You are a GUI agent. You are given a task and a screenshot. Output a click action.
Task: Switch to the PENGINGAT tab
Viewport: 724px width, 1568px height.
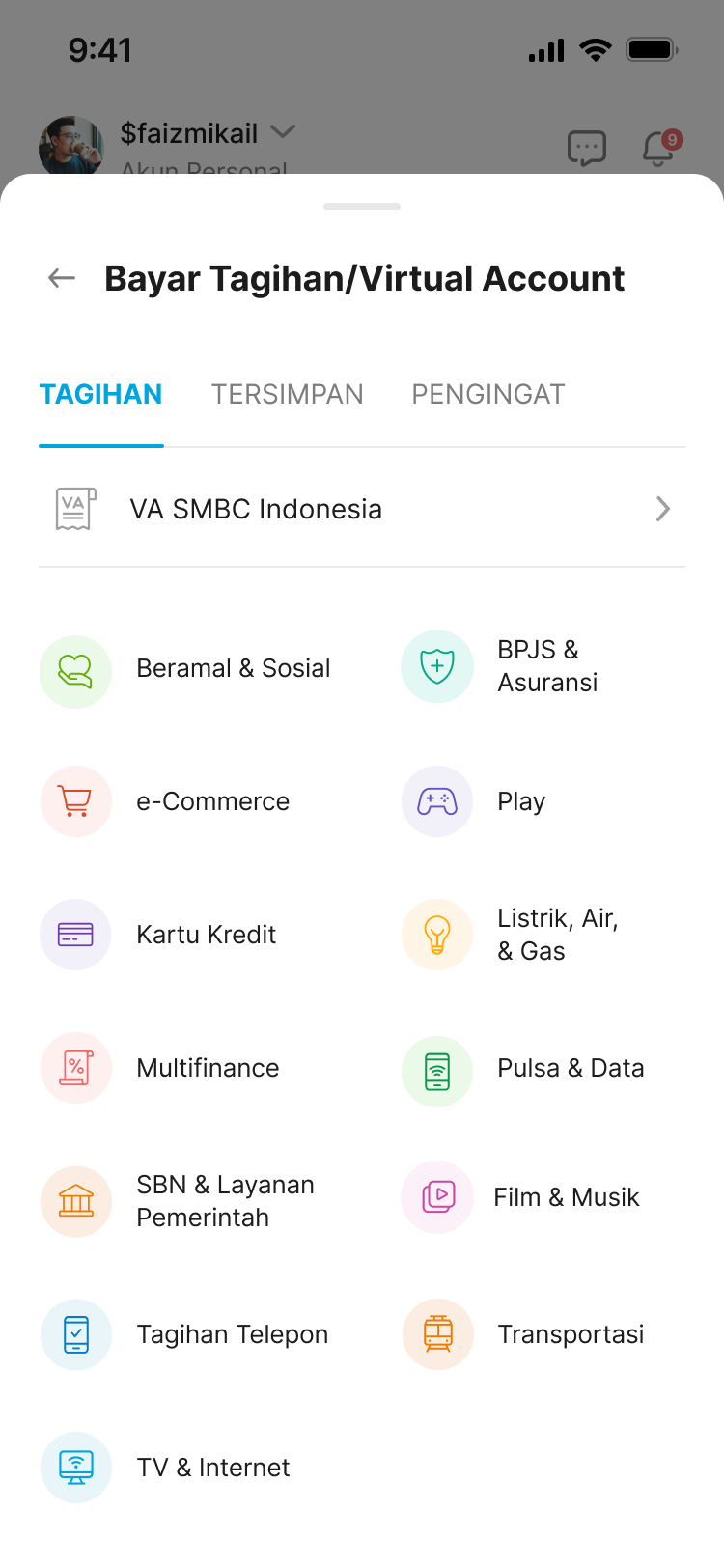(488, 395)
